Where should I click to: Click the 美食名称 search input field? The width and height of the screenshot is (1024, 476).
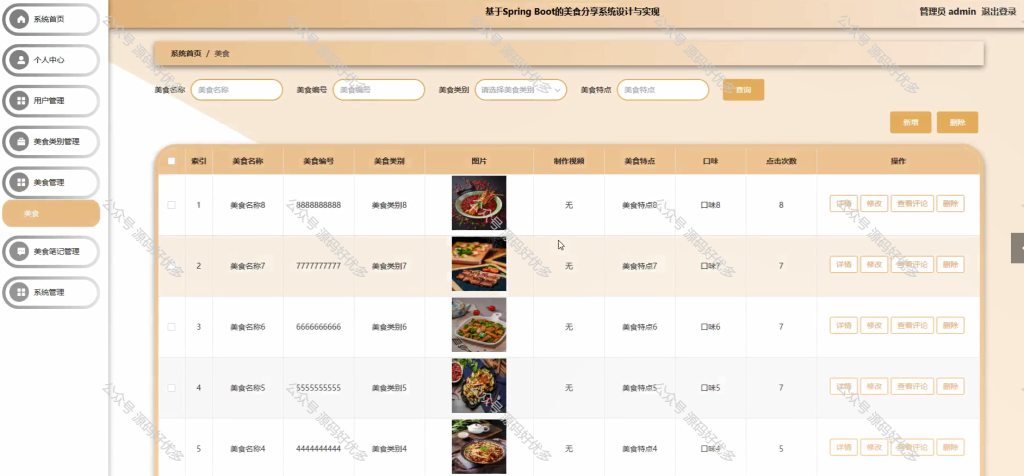tap(236, 90)
